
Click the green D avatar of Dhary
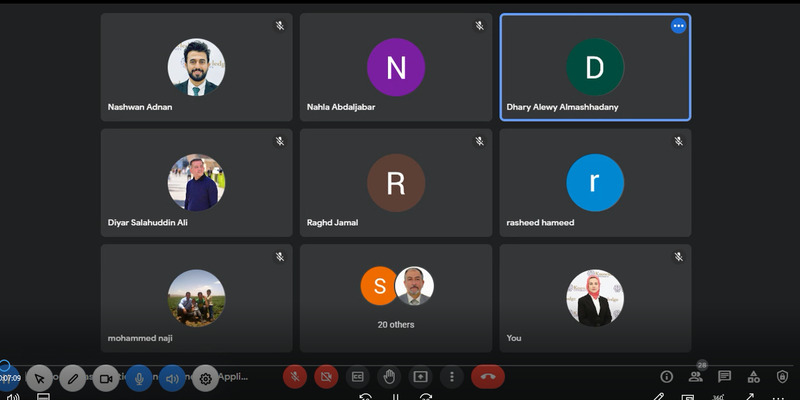coord(595,67)
